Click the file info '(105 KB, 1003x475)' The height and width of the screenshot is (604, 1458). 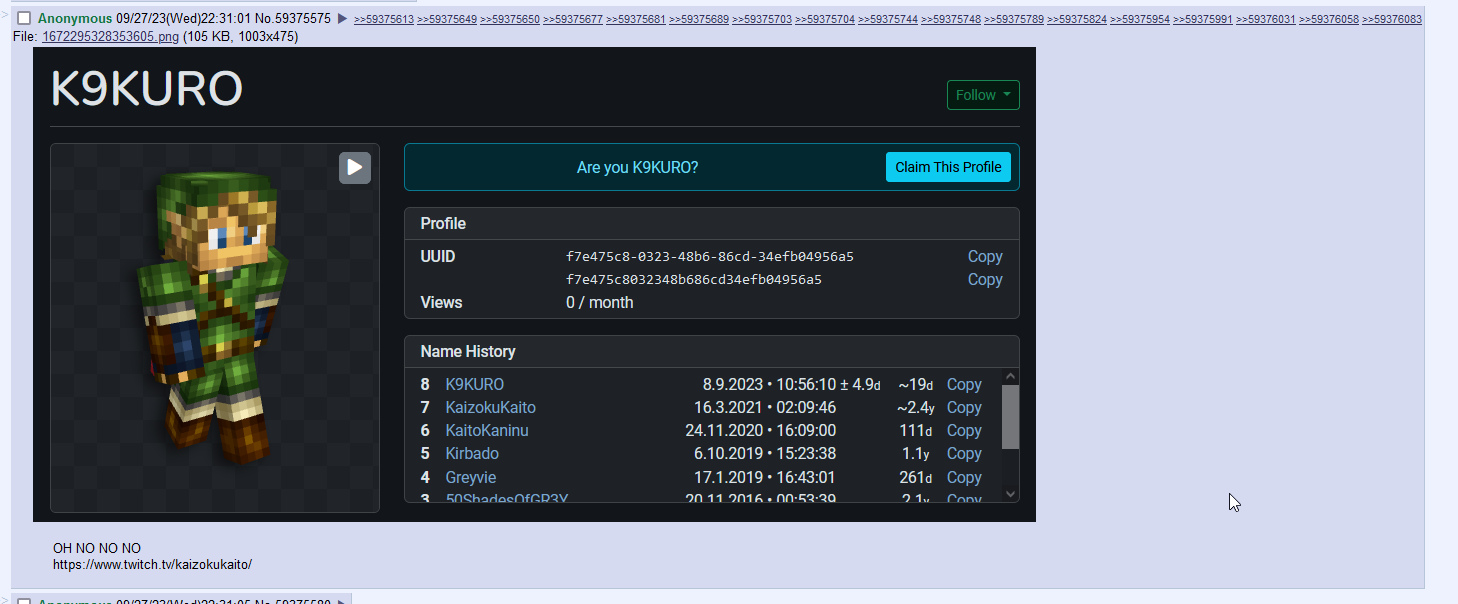[241, 37]
